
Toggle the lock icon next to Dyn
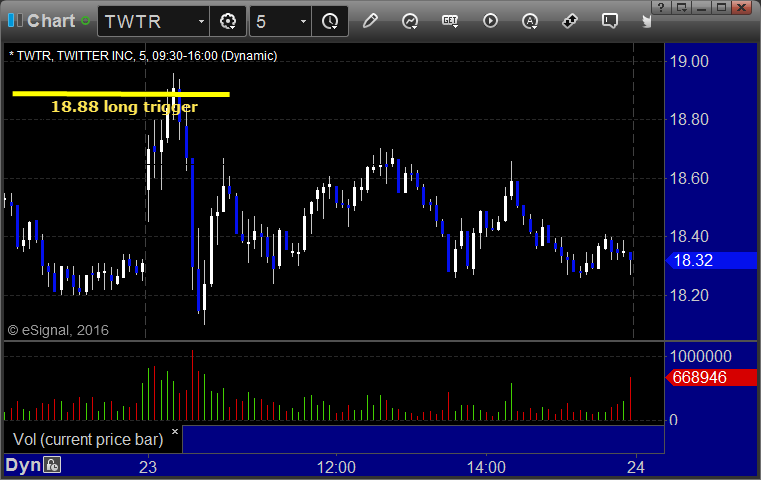[52, 465]
